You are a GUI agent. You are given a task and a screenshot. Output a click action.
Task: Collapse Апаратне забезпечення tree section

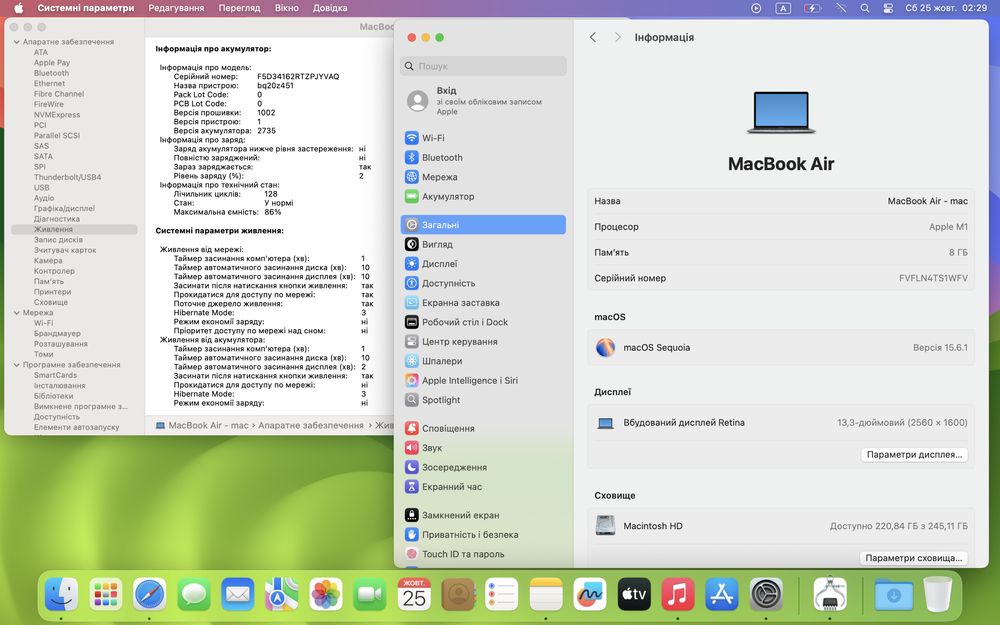[x=17, y=42]
